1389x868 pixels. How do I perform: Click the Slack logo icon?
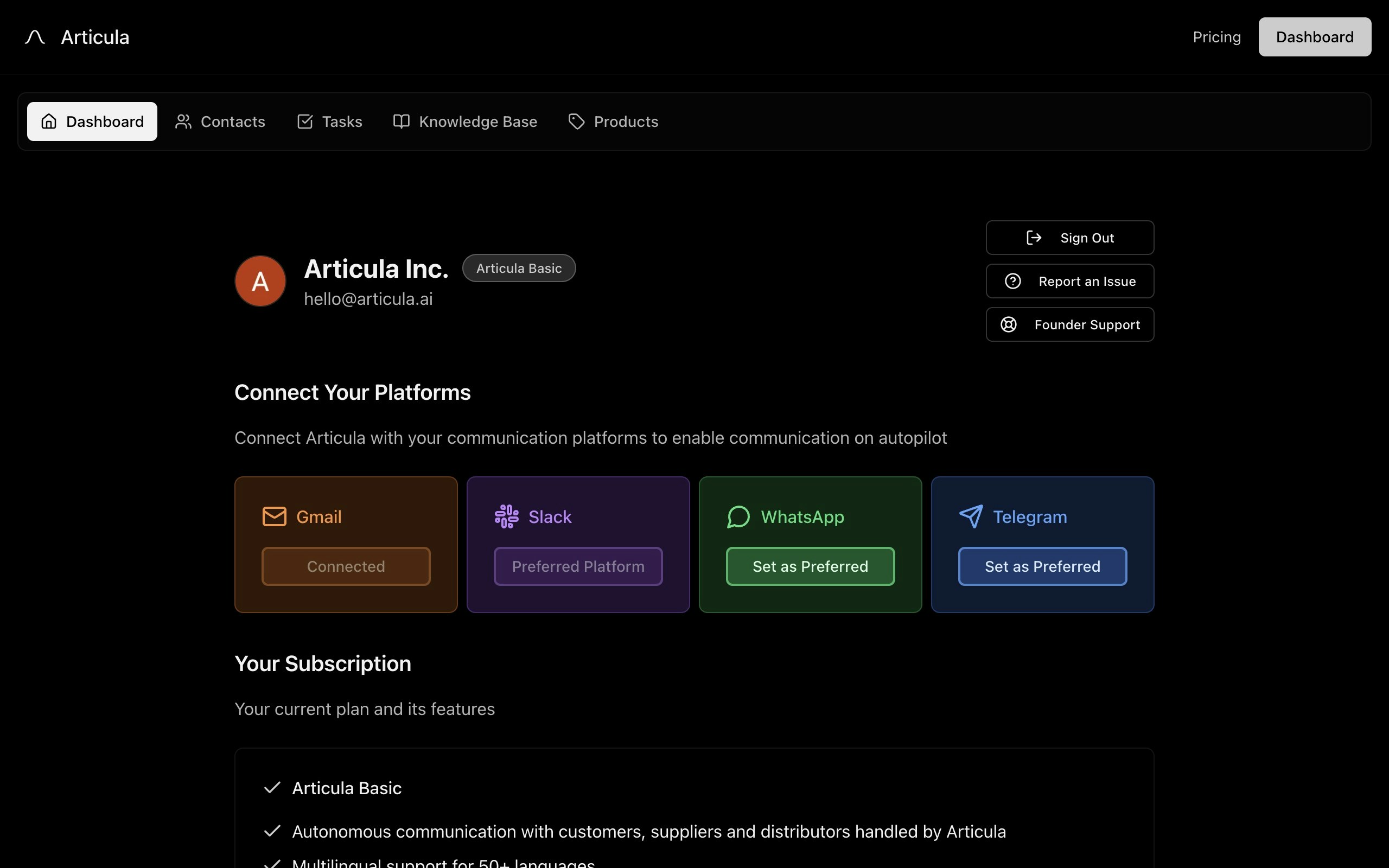[506, 516]
